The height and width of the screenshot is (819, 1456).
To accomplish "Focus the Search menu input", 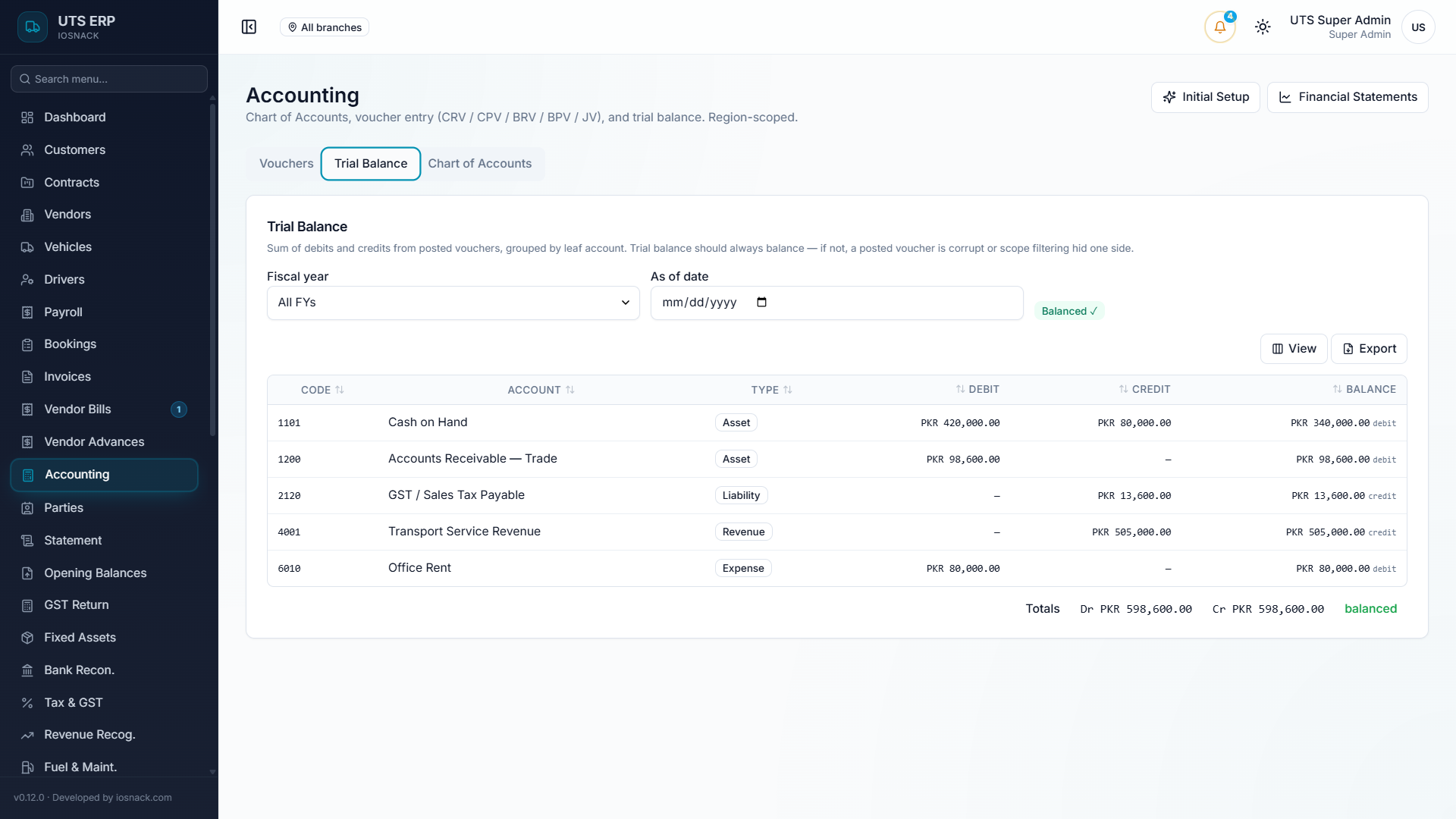I will click(x=109, y=79).
